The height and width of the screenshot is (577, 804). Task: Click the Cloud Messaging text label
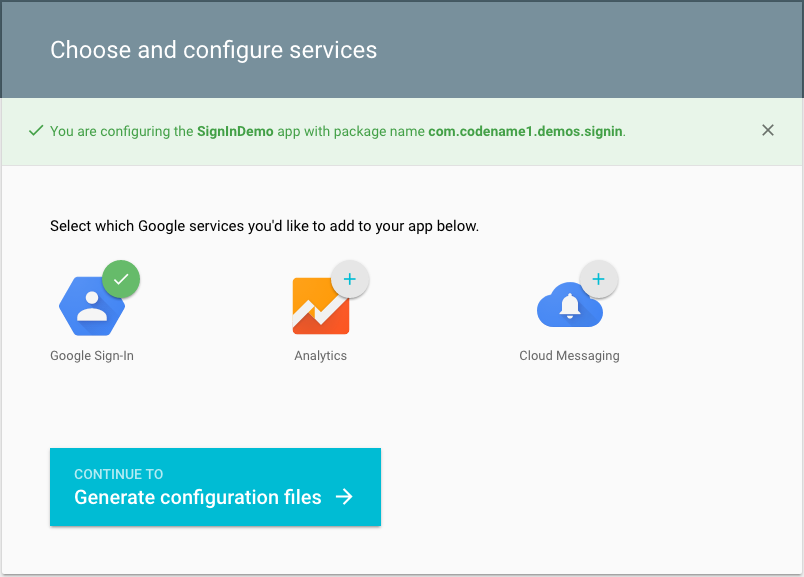click(x=569, y=355)
